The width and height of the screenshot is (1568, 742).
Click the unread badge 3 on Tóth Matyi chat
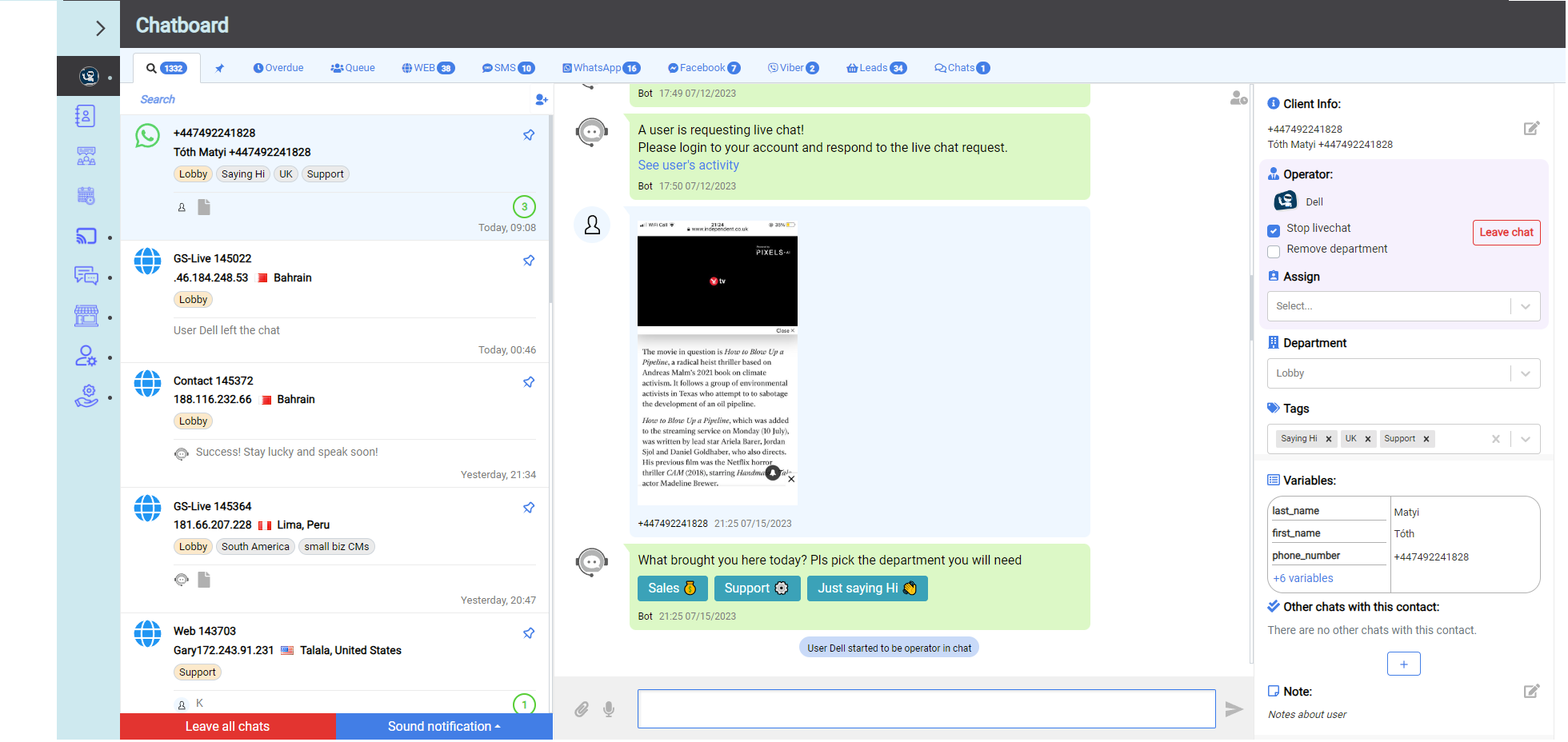point(524,207)
